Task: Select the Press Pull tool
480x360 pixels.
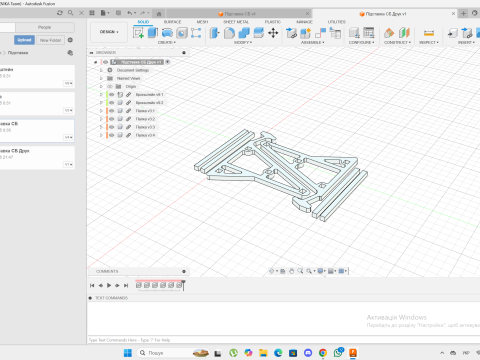Action: [x=214, y=33]
